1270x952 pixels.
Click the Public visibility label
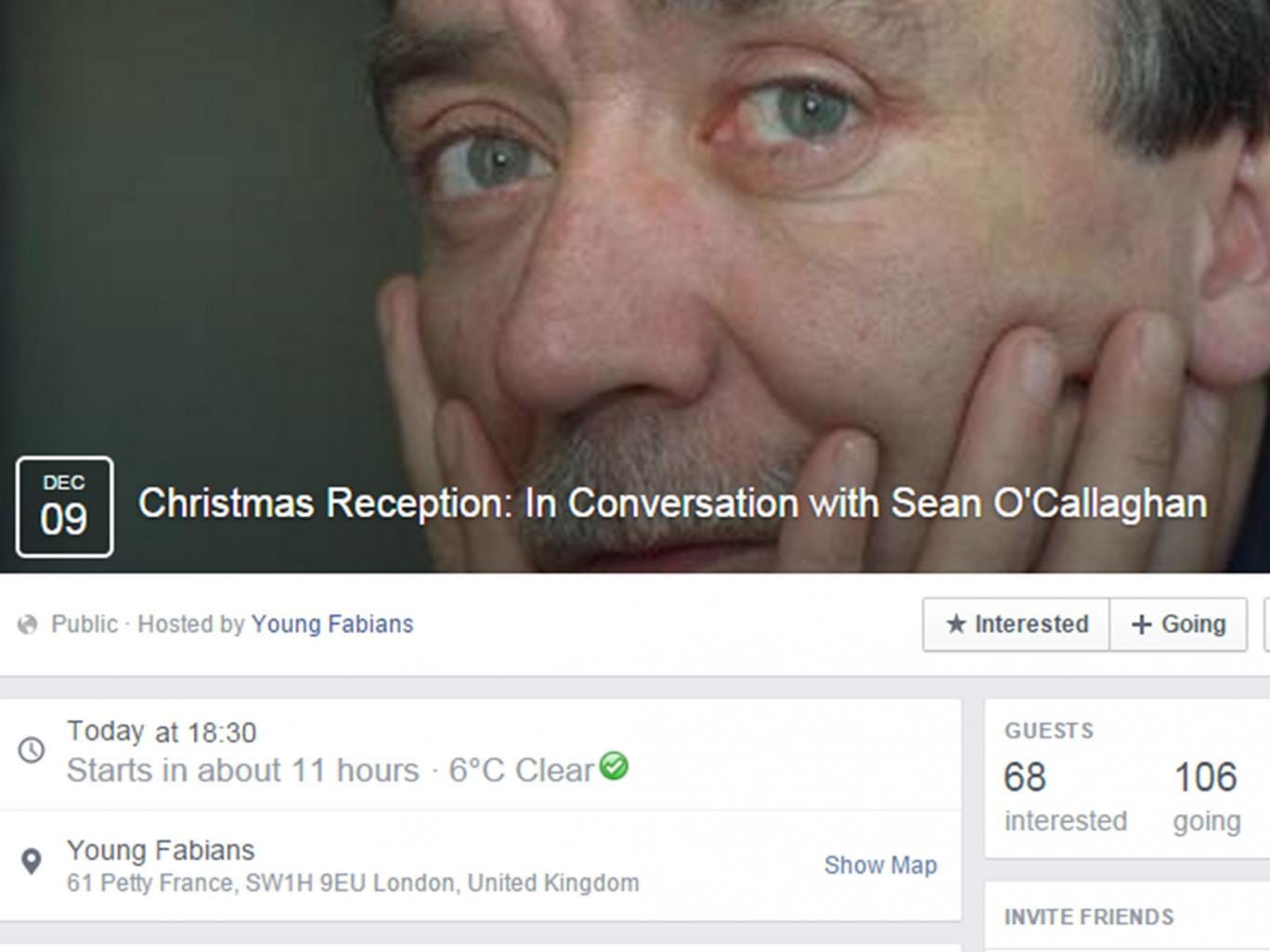(84, 624)
